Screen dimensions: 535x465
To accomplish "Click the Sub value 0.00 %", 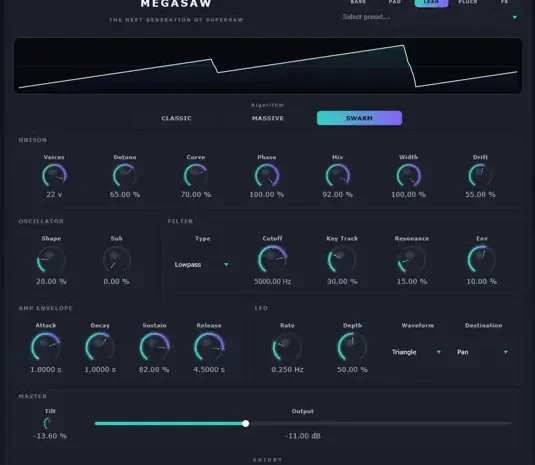I will (x=116, y=281).
